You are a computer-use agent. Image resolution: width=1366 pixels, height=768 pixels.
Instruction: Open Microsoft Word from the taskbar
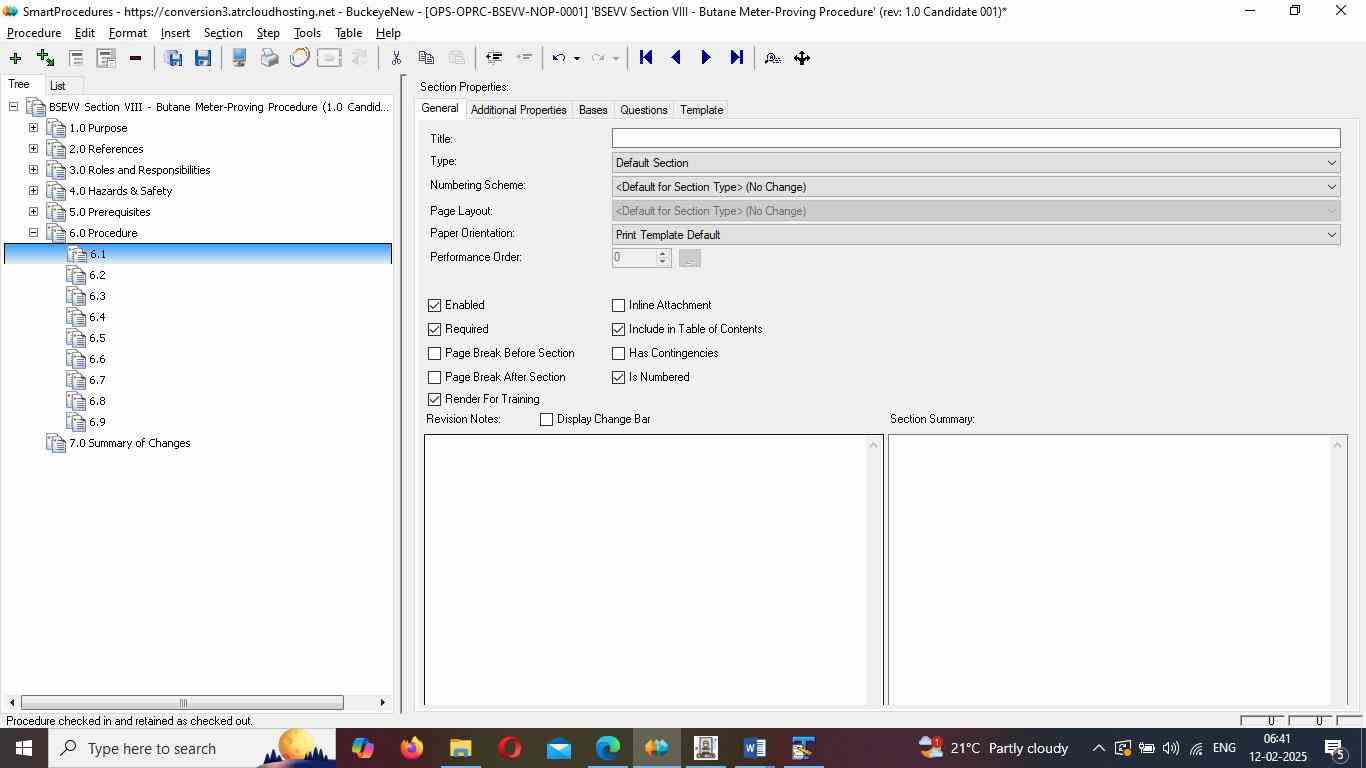[755, 748]
